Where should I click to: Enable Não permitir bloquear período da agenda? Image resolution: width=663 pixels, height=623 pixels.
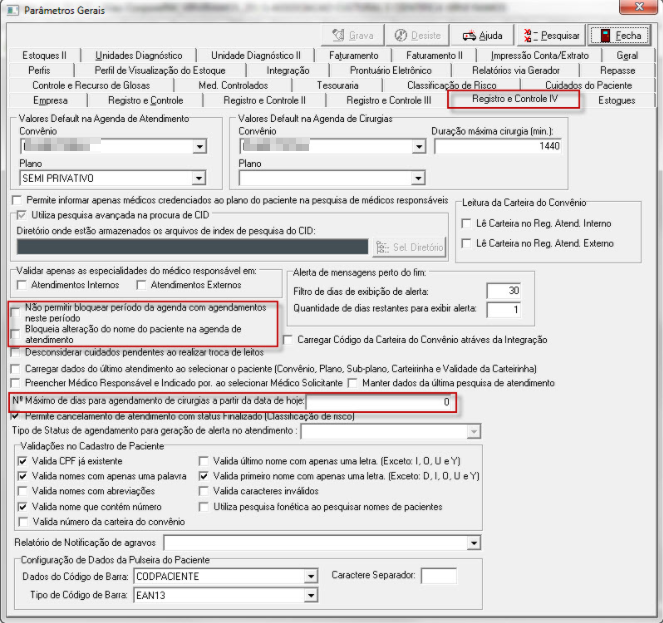click(x=16, y=313)
